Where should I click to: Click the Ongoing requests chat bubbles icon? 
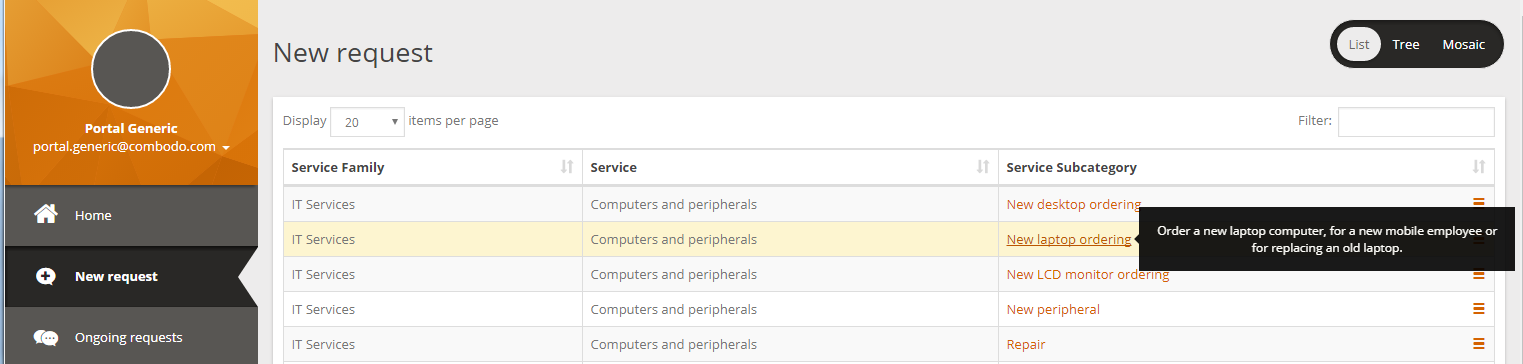coord(46,338)
